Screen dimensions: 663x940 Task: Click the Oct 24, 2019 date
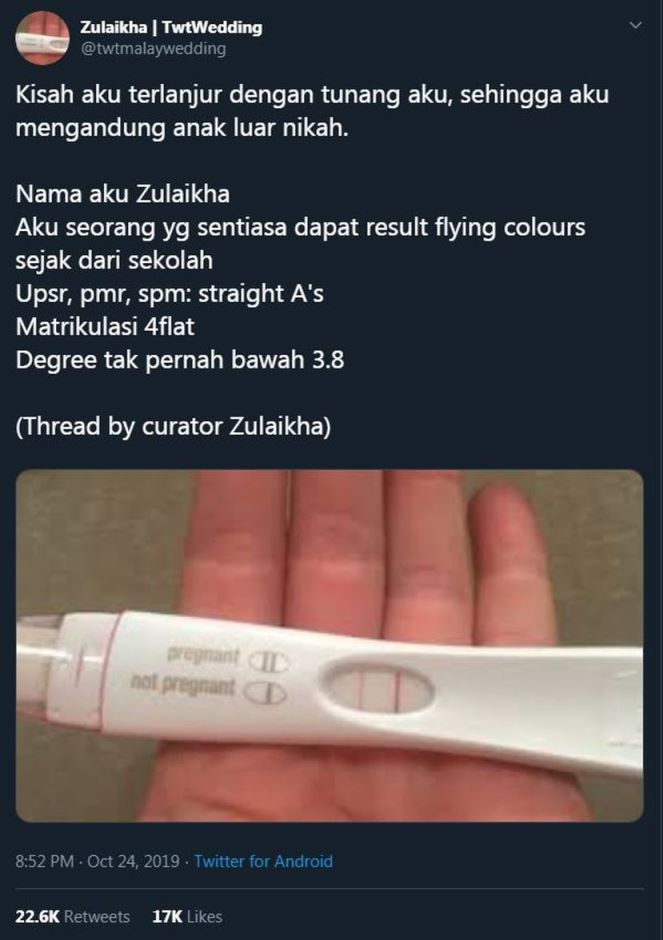coord(134,861)
